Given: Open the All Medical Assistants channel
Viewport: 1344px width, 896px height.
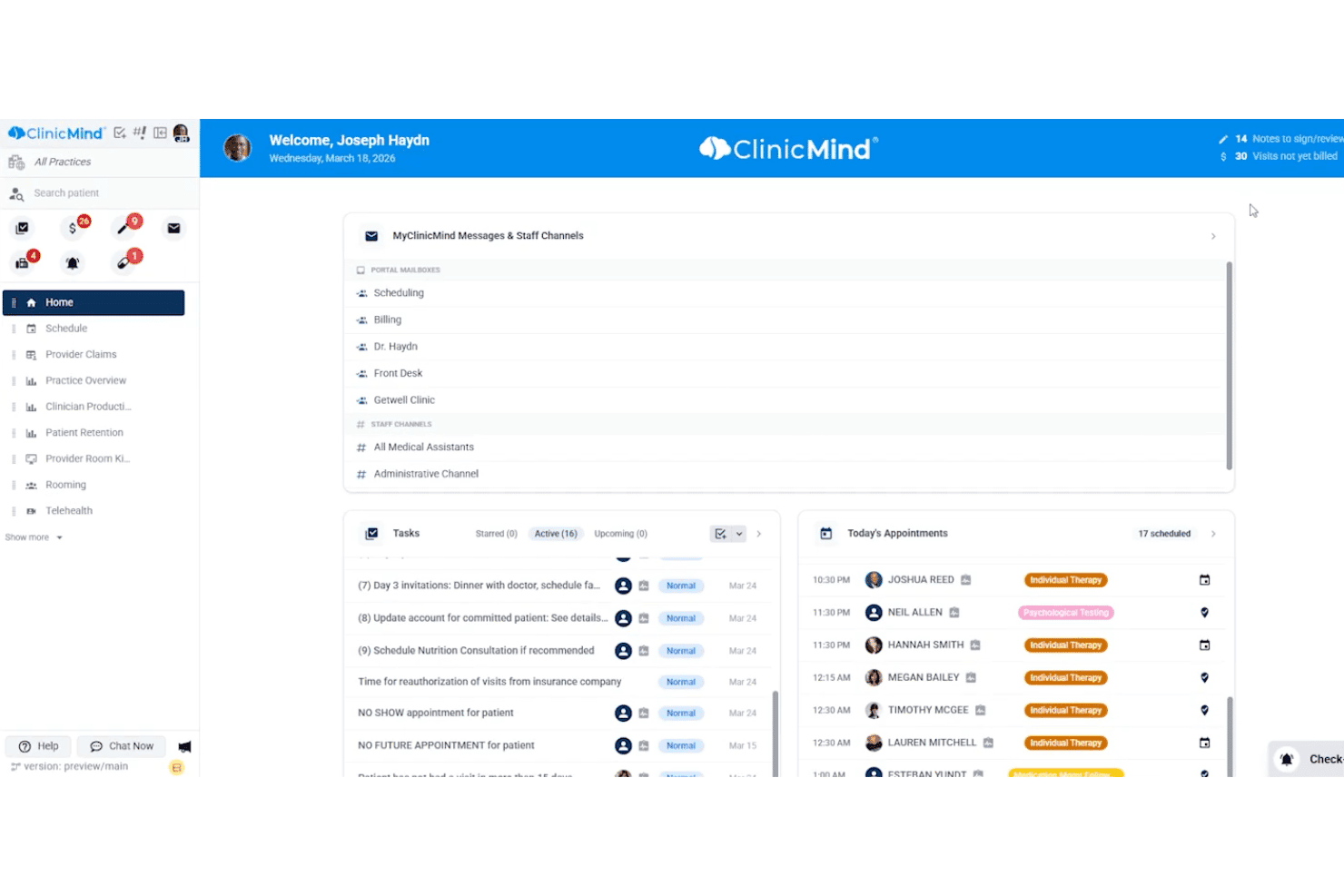Looking at the screenshot, I should [x=786, y=448].
